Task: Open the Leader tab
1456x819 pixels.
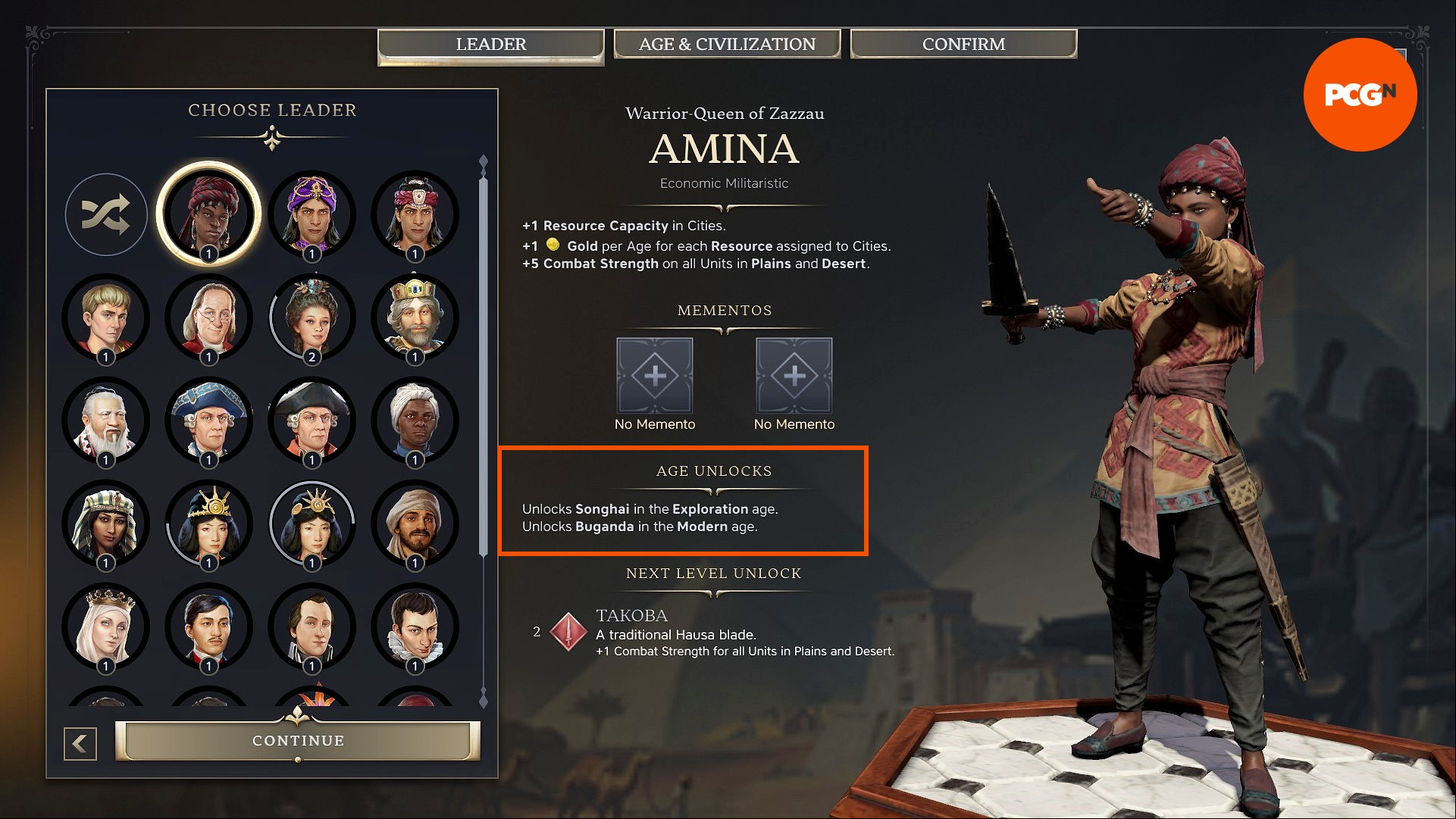Action: coord(490,45)
